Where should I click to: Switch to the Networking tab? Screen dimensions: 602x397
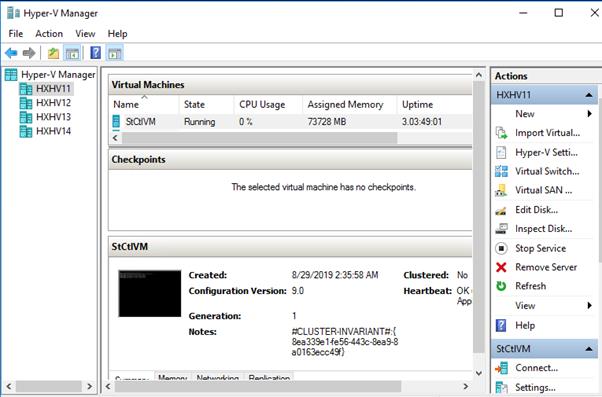pos(218,377)
